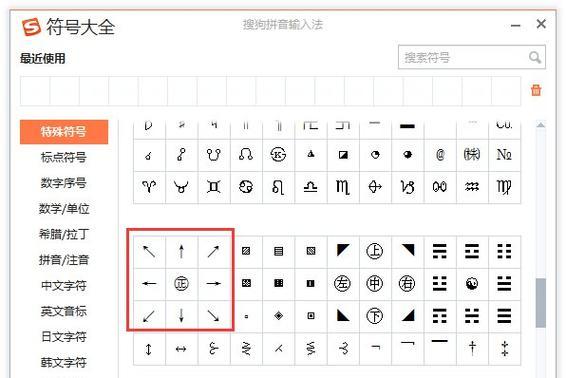Open the 拼音/注音 category tab

click(x=64, y=260)
